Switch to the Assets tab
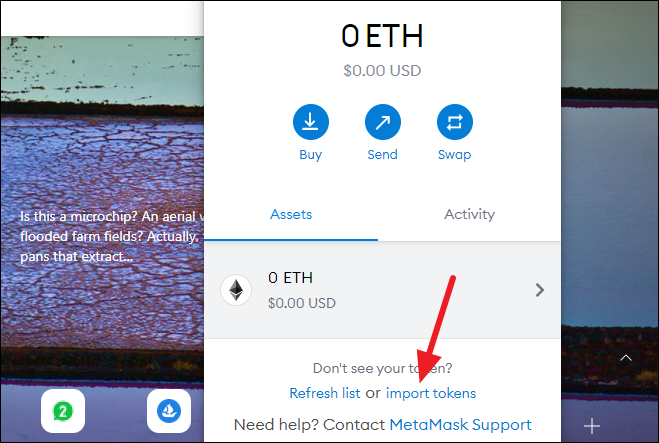The width and height of the screenshot is (659, 443). (x=291, y=214)
